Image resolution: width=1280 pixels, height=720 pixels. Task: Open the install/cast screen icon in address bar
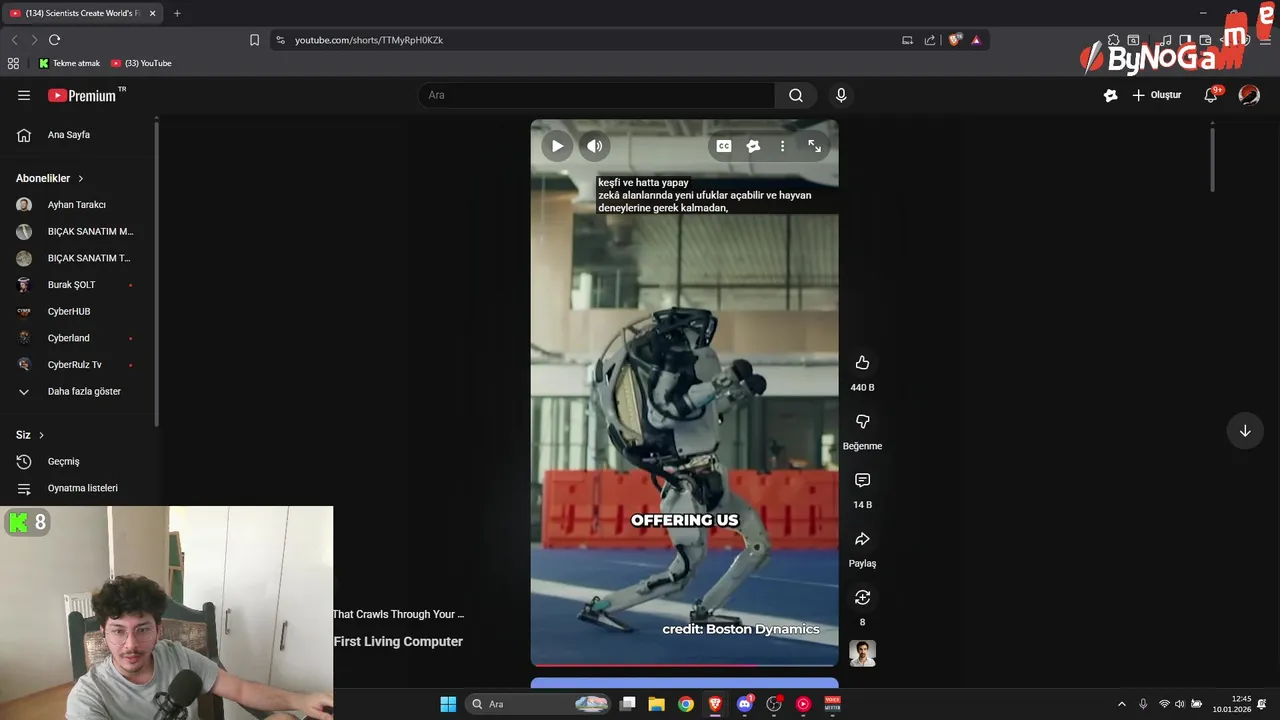click(x=907, y=40)
